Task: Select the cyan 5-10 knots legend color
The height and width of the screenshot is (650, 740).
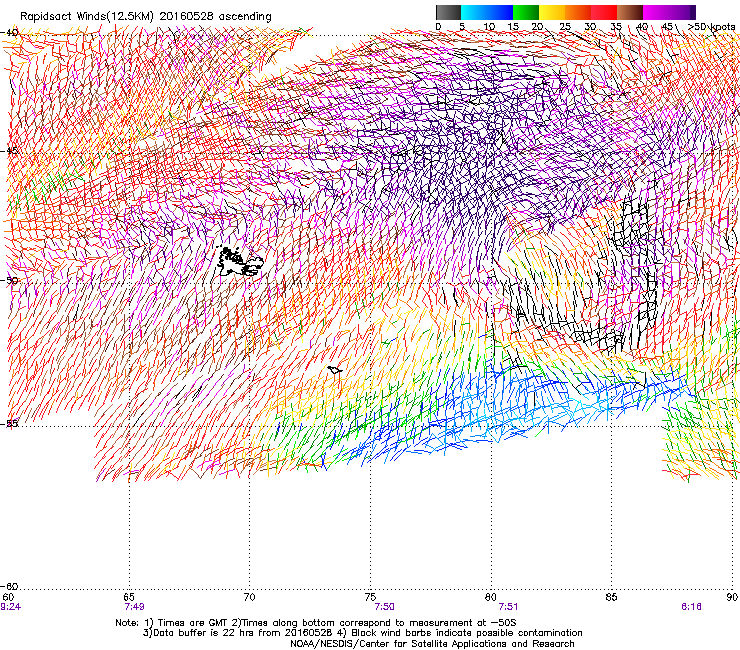Action: (474, 12)
